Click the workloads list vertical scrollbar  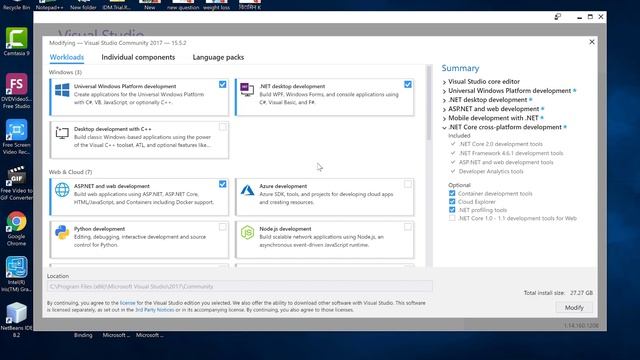click(x=429, y=102)
